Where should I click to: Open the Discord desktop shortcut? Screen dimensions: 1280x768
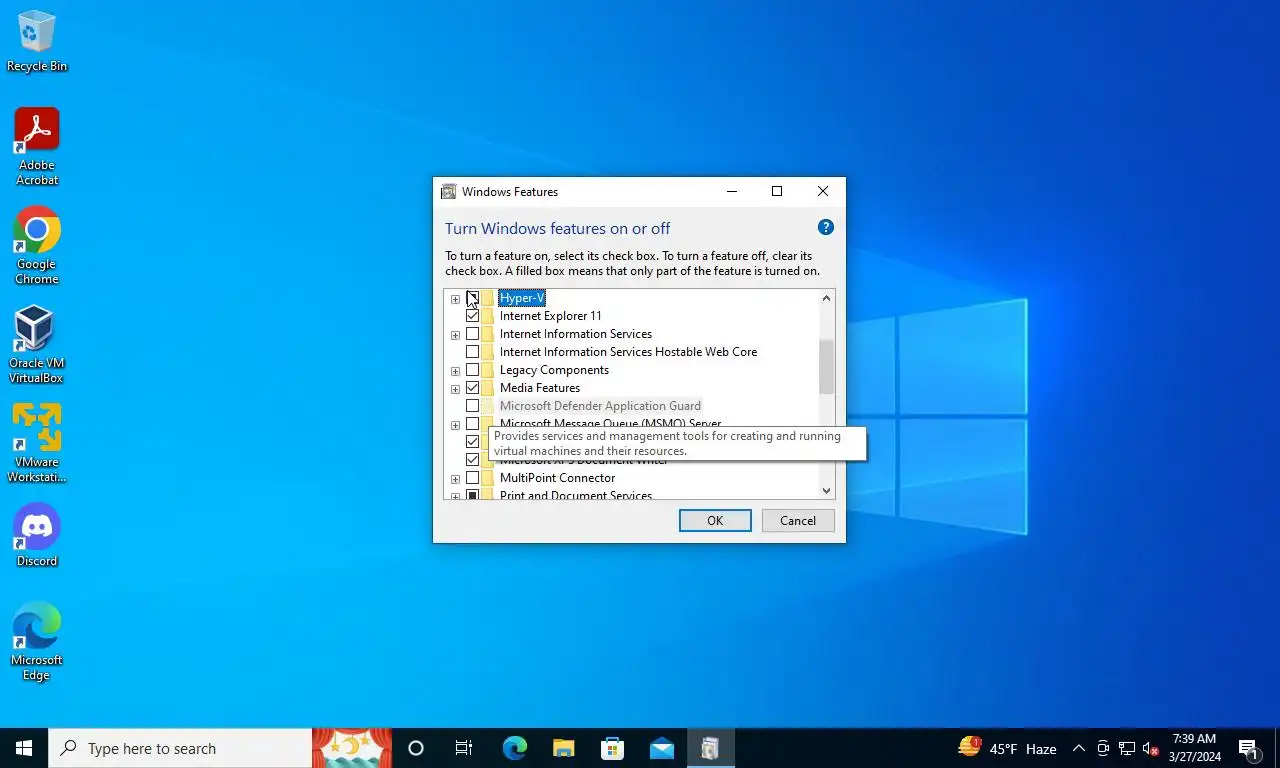click(37, 535)
